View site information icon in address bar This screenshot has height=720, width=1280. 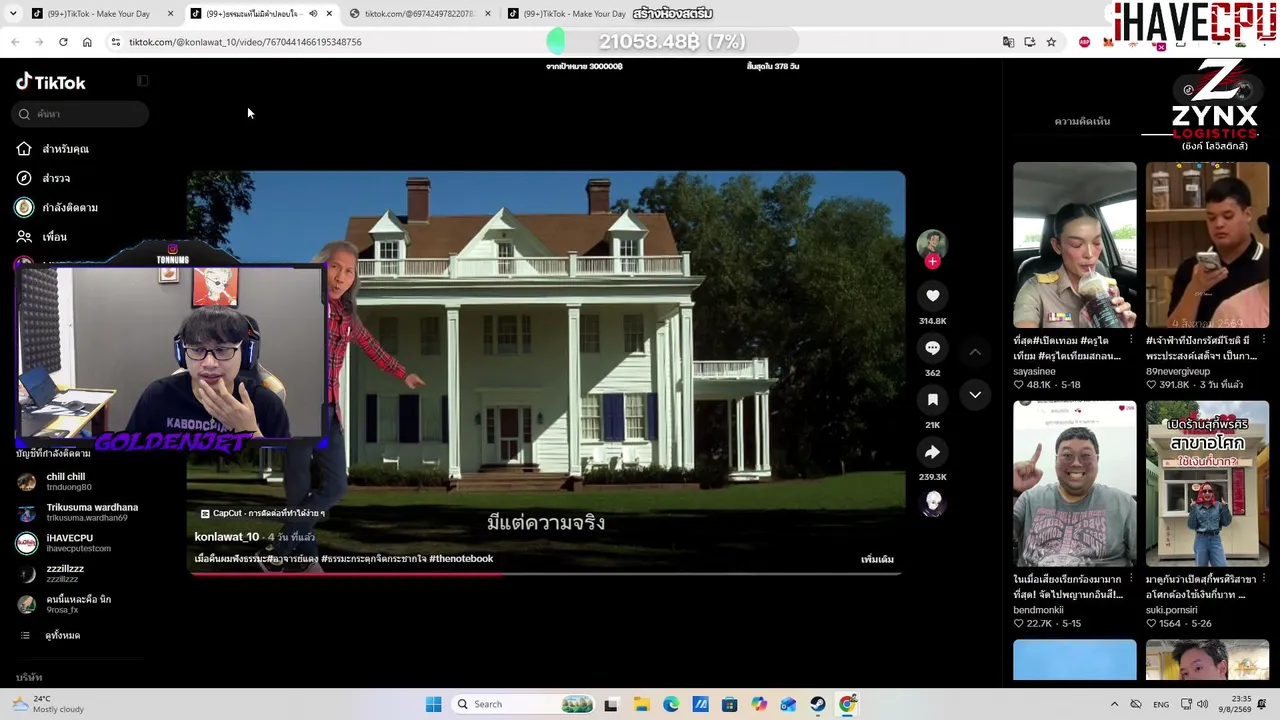pos(116,42)
